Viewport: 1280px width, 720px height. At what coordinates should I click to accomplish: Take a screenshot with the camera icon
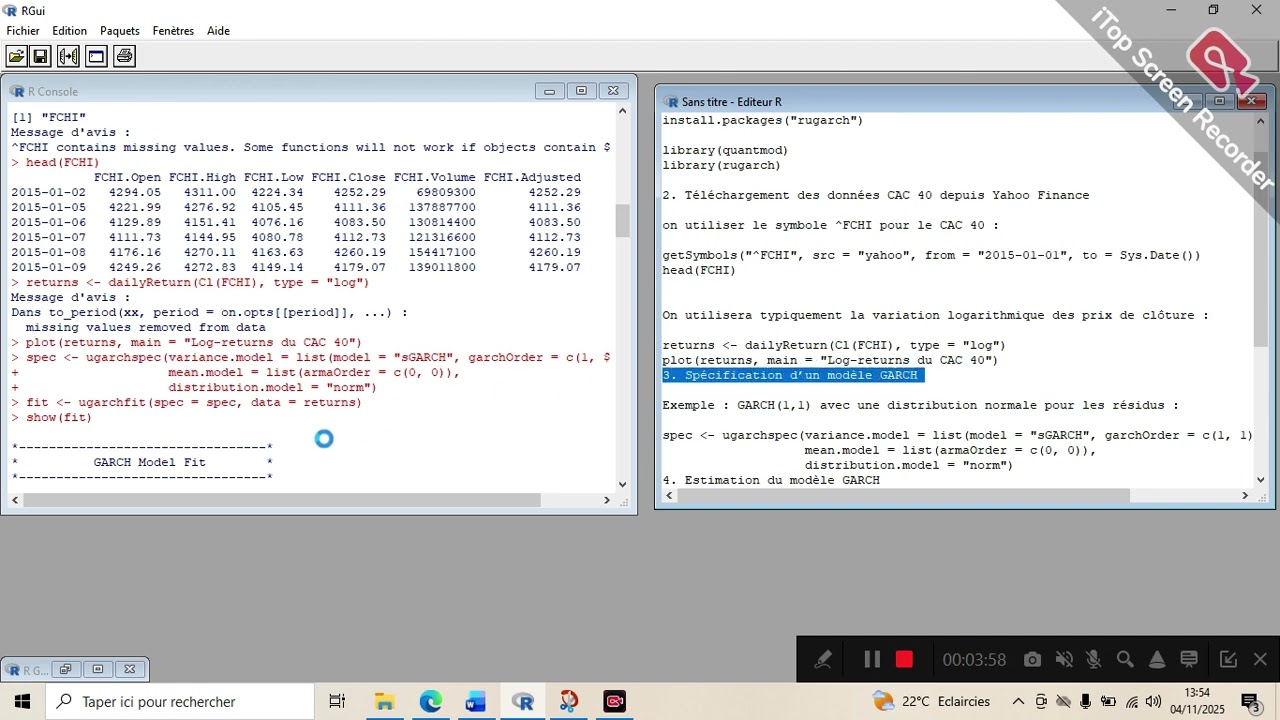click(x=1032, y=659)
